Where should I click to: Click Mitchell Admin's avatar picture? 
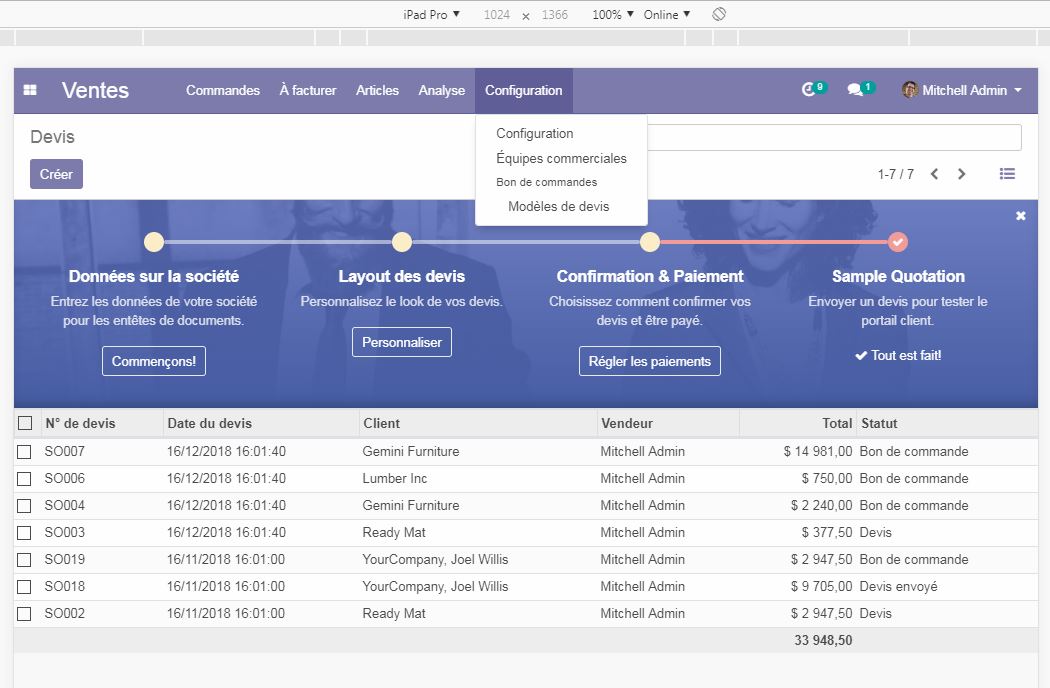909,90
